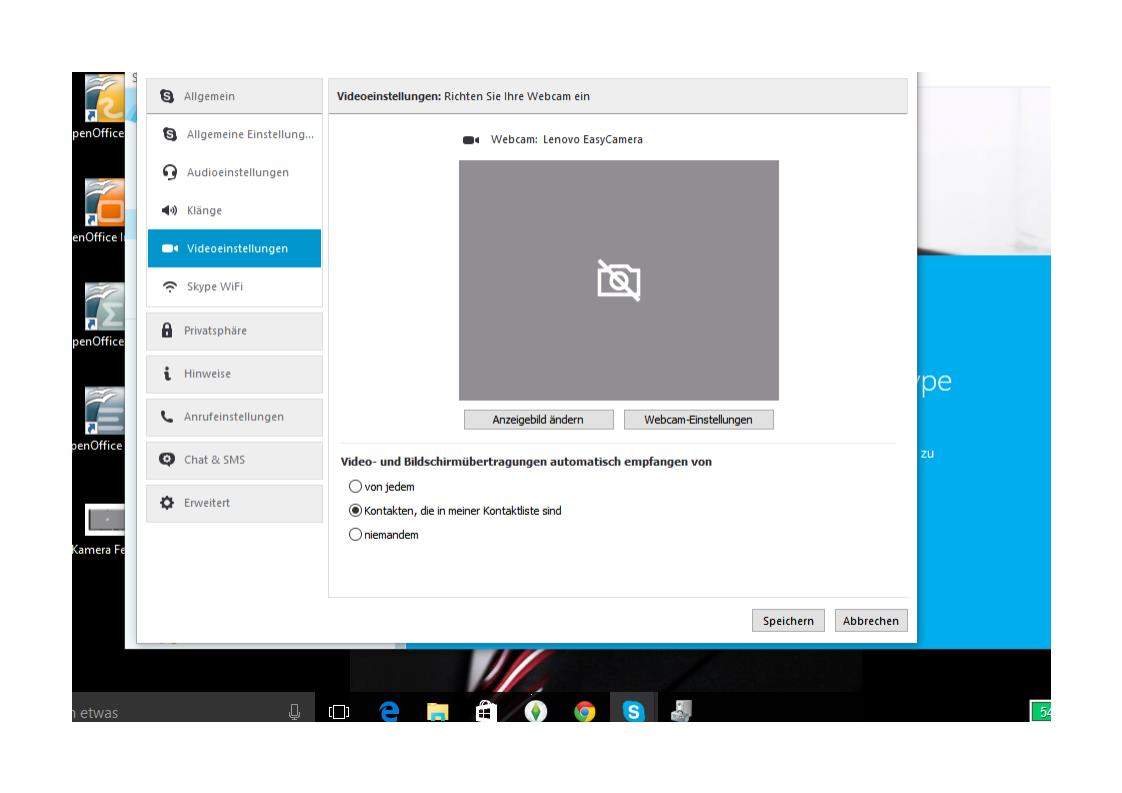Open File Explorer in taskbar
Viewport: 1122px width, 793px height.
[x=438, y=711]
